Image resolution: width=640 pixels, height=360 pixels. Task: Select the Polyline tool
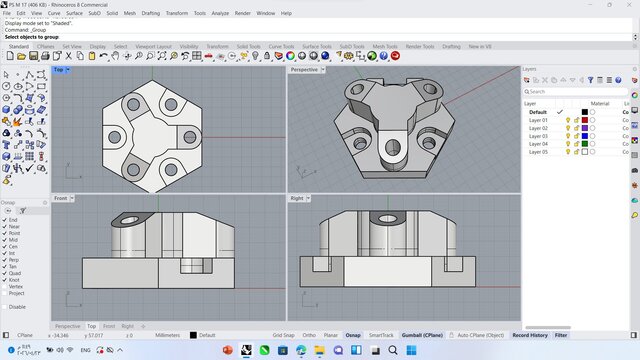click(29, 75)
